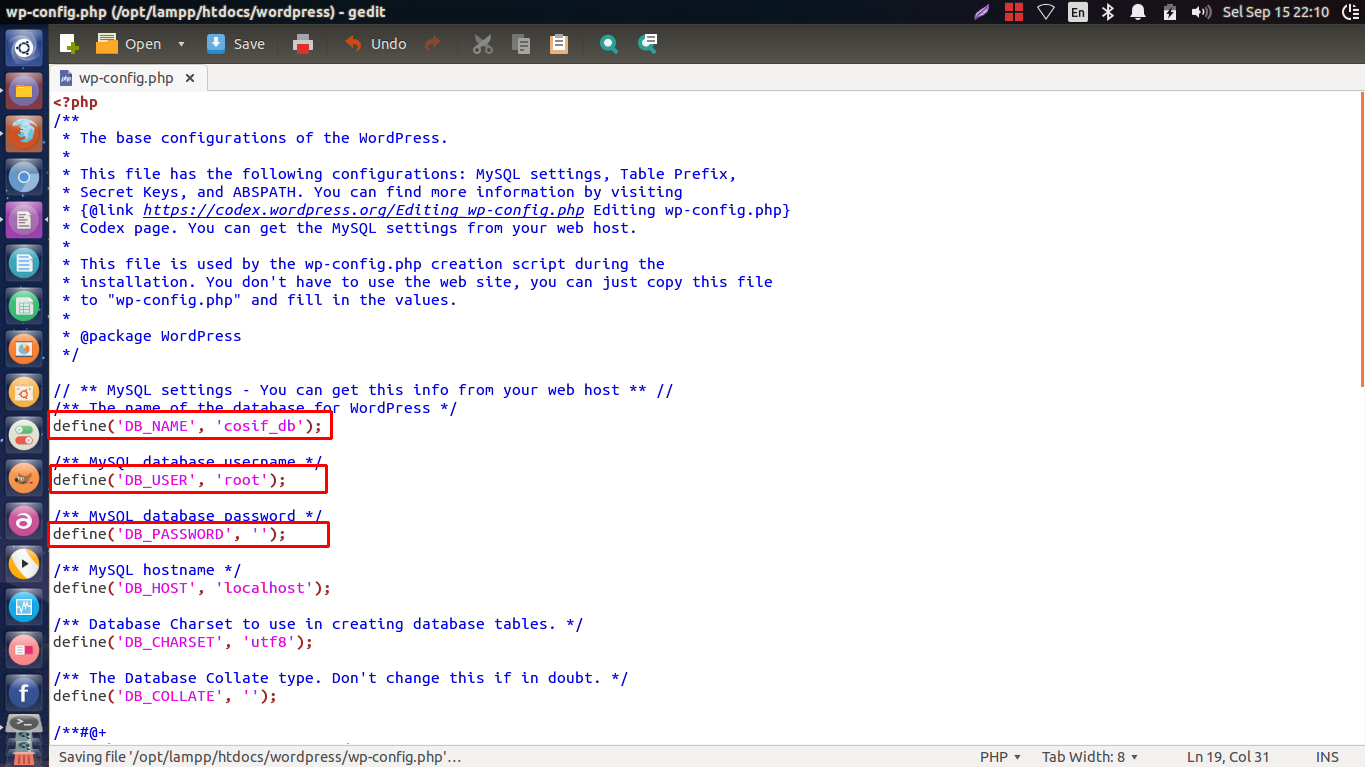Open the network indicator menu
Viewport: 1365px width, 767px height.
click(x=1047, y=13)
